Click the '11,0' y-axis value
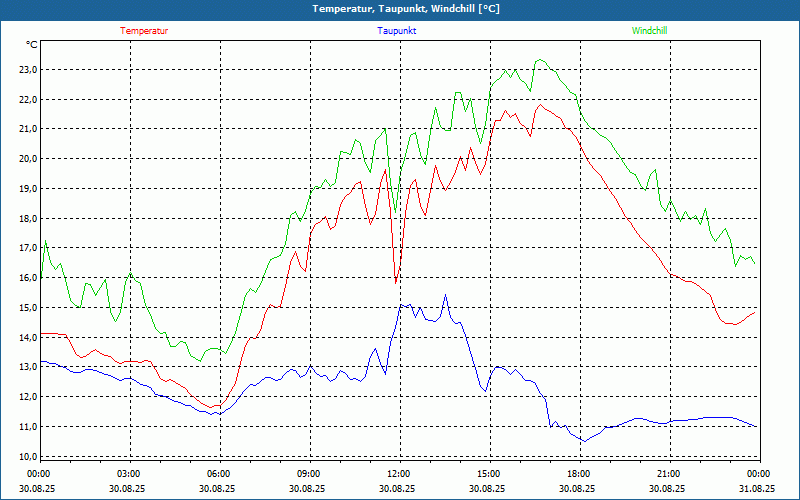 [28, 427]
